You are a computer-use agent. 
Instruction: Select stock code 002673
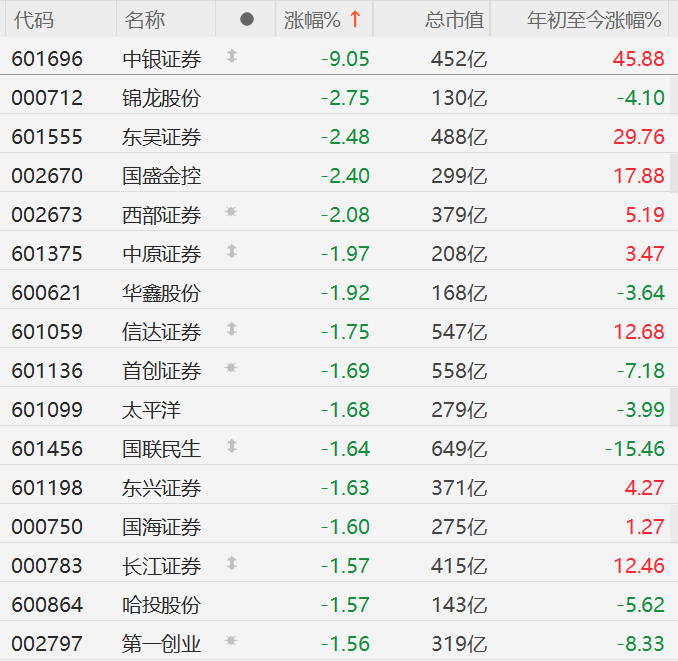click(47, 215)
